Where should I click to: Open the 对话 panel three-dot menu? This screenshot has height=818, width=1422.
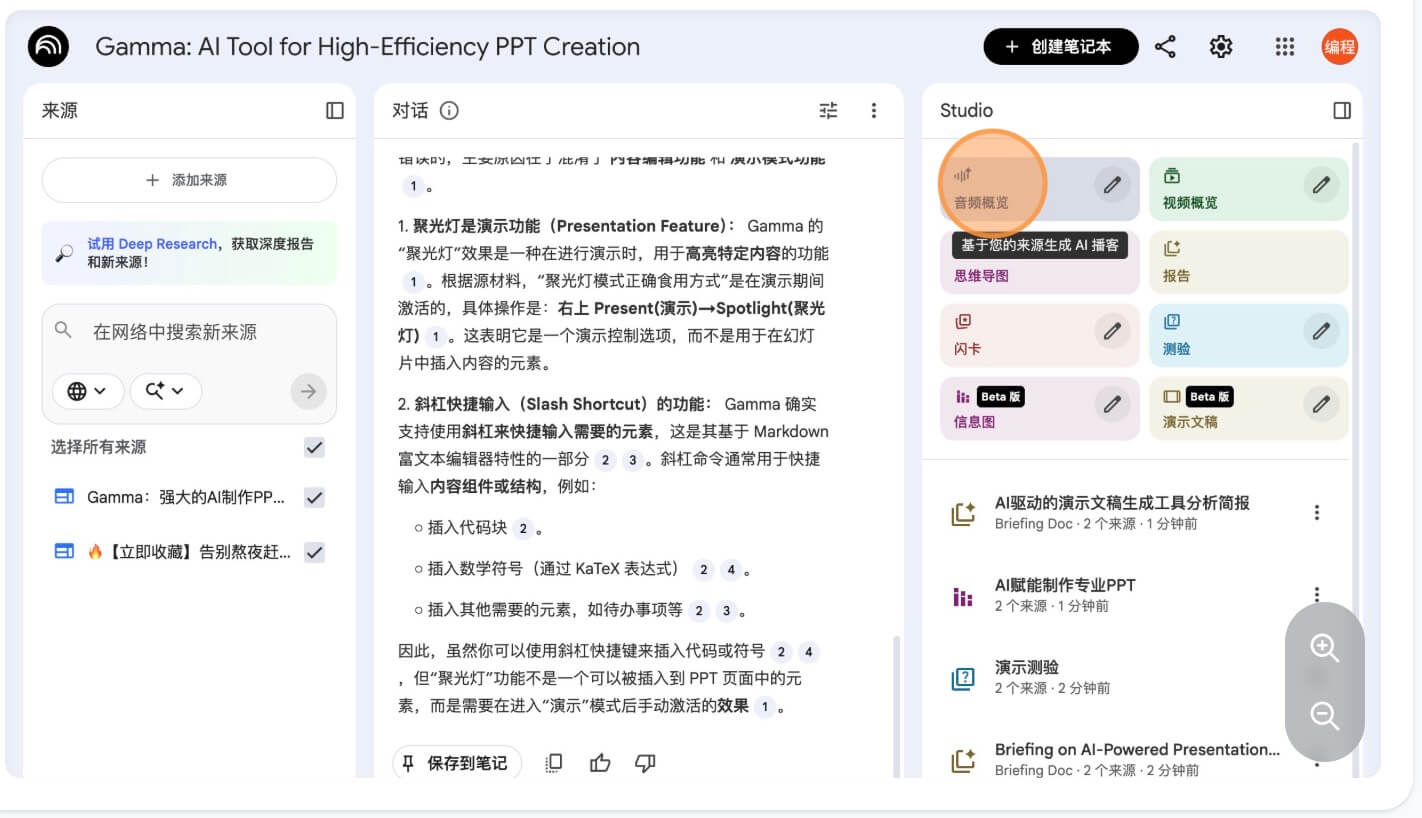[874, 111]
